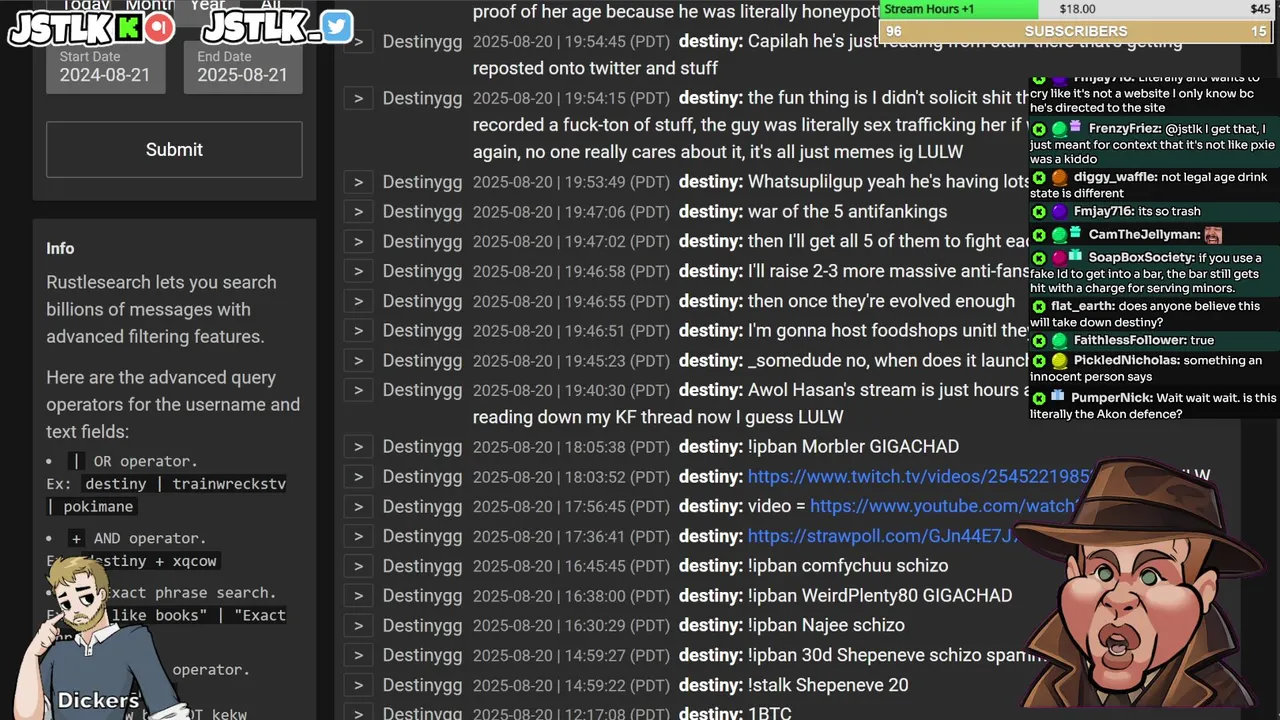
Task: Click the green X icon beside CamTheJellyman
Action: tap(1039, 235)
